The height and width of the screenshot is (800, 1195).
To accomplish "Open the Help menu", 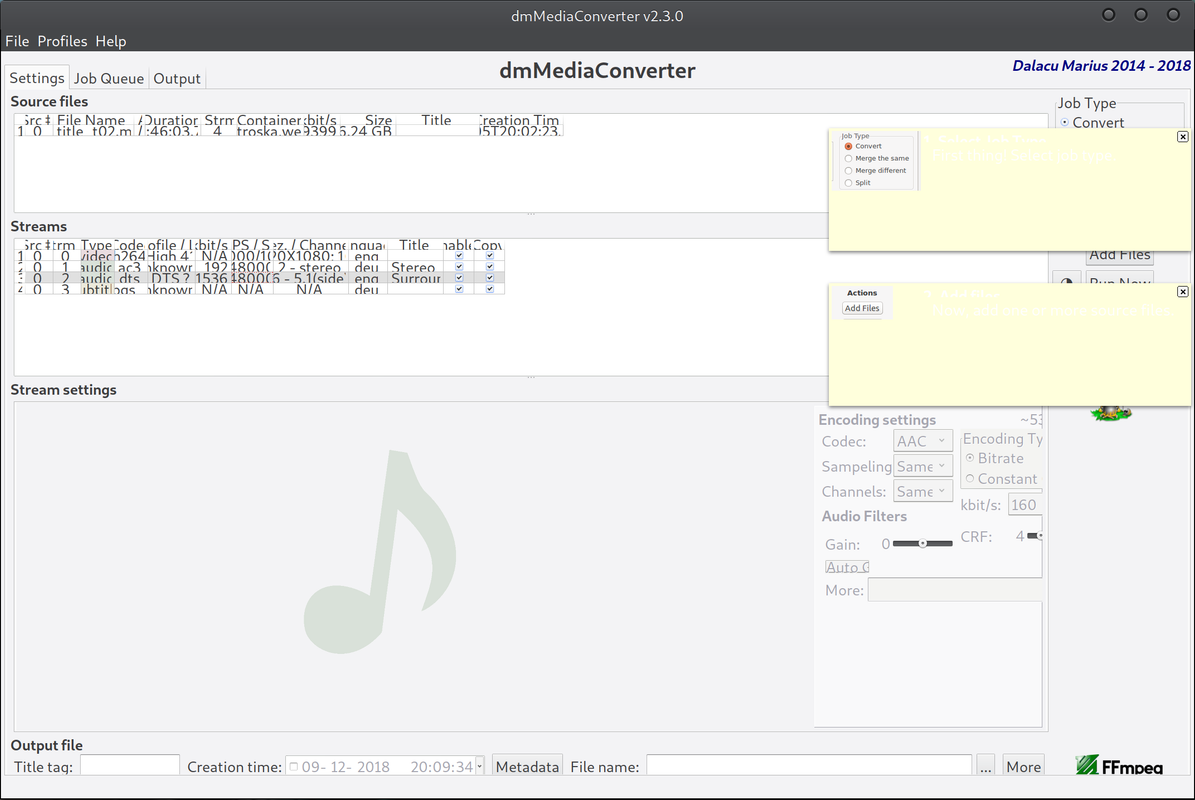I will (x=111, y=41).
